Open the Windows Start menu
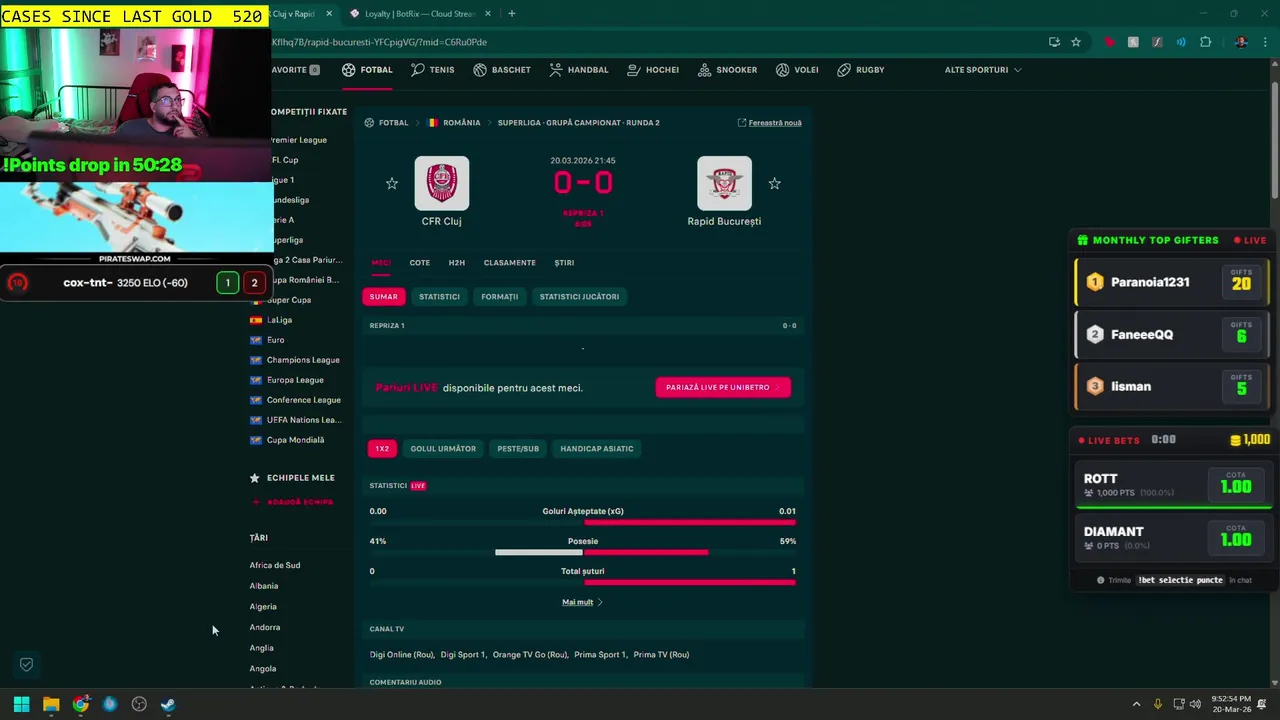Image resolution: width=1280 pixels, height=720 pixels. [x=21, y=705]
